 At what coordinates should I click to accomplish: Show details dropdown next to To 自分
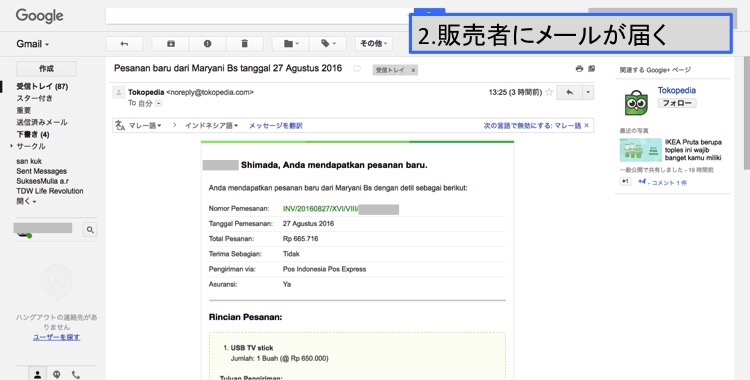pos(159,103)
